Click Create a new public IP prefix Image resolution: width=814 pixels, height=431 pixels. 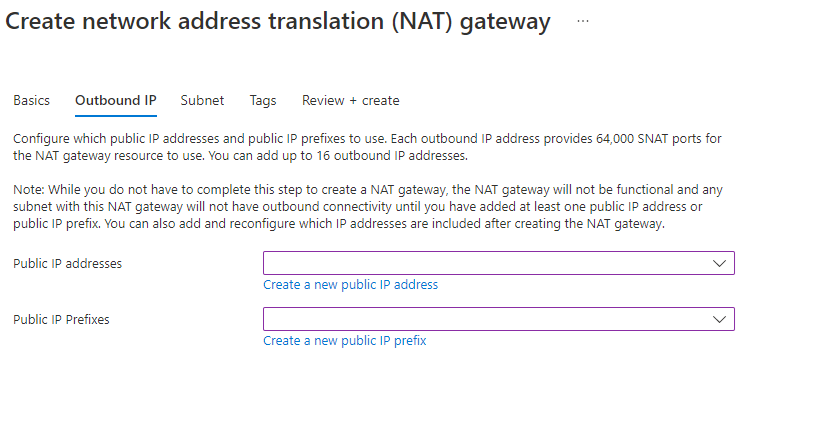point(344,341)
